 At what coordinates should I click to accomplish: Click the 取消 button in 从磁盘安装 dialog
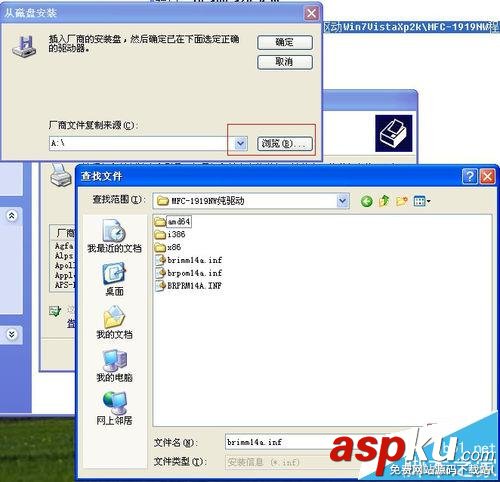point(285,62)
